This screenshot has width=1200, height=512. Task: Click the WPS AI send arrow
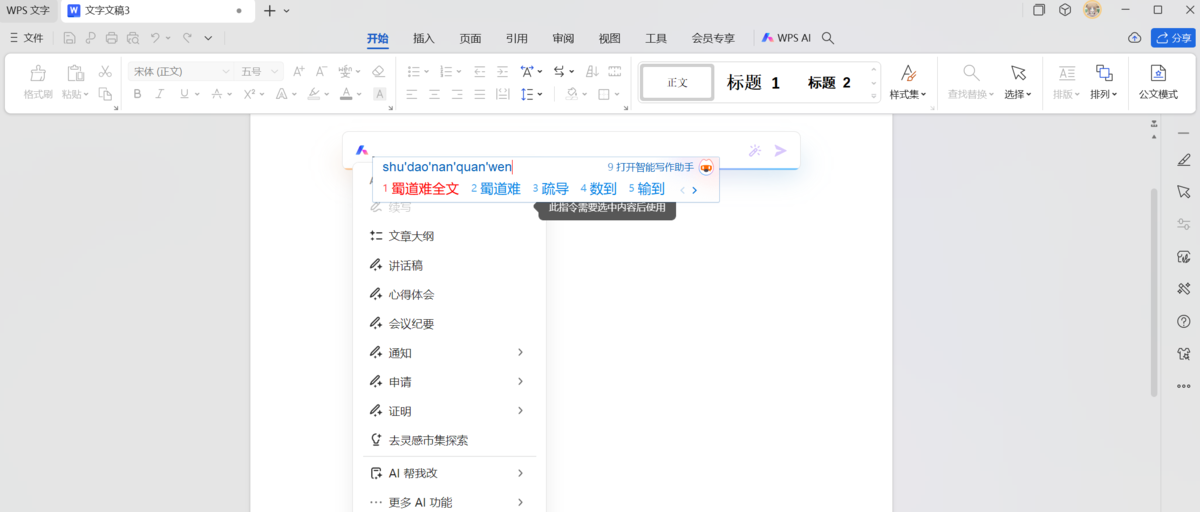[780, 151]
